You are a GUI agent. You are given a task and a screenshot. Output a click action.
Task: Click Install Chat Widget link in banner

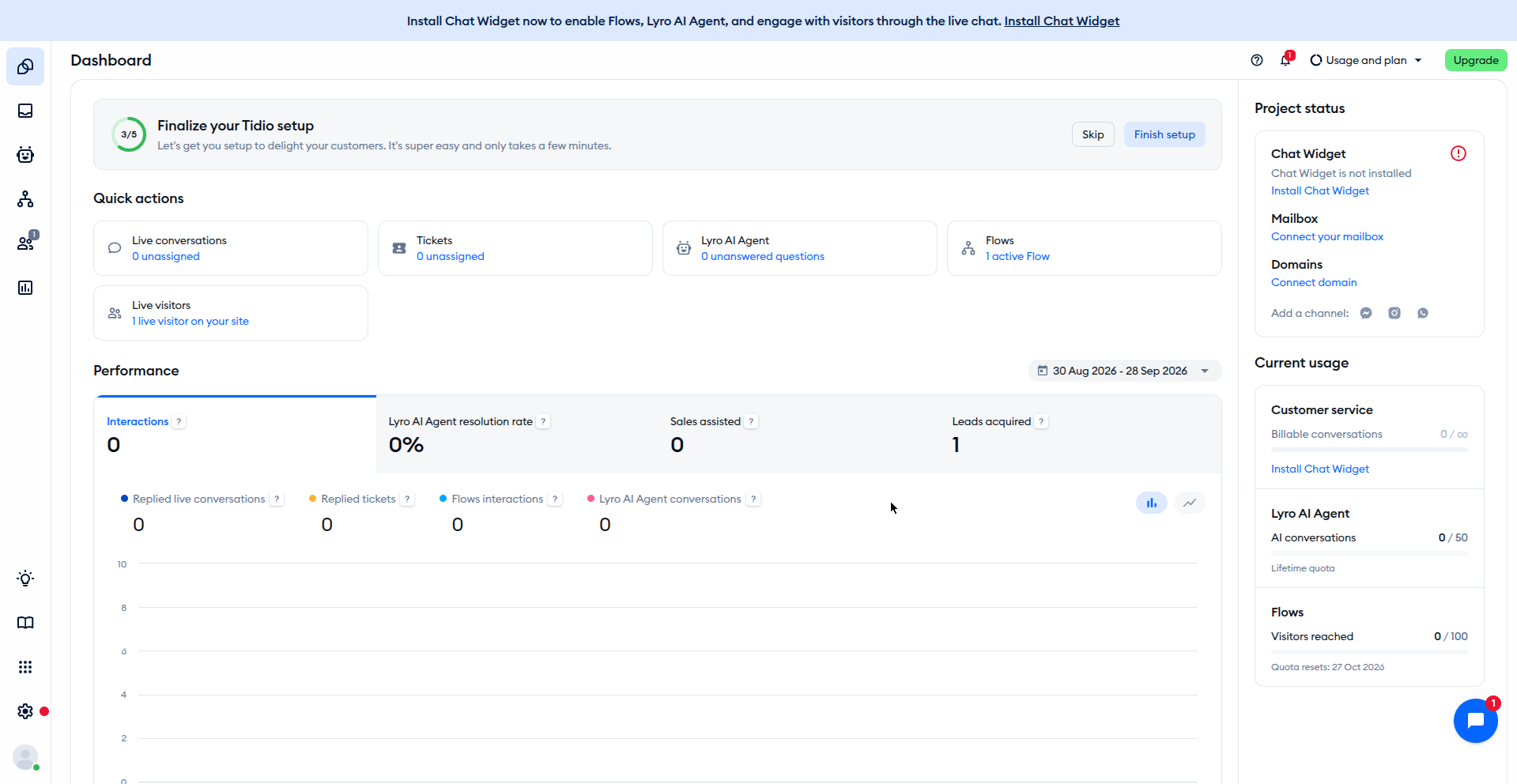[1062, 21]
